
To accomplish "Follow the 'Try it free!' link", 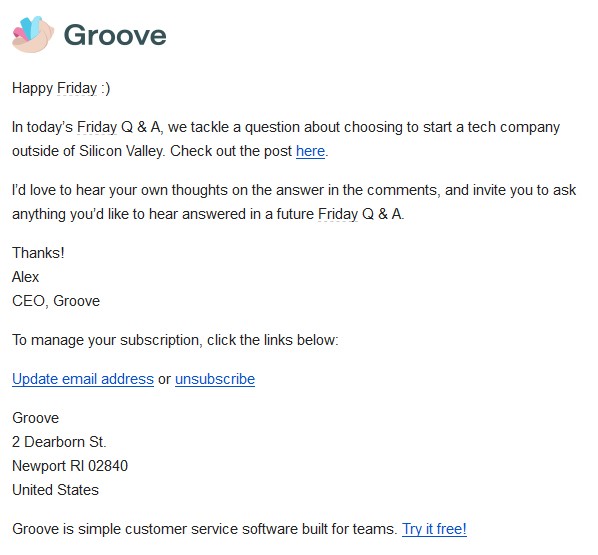I will click(434, 529).
